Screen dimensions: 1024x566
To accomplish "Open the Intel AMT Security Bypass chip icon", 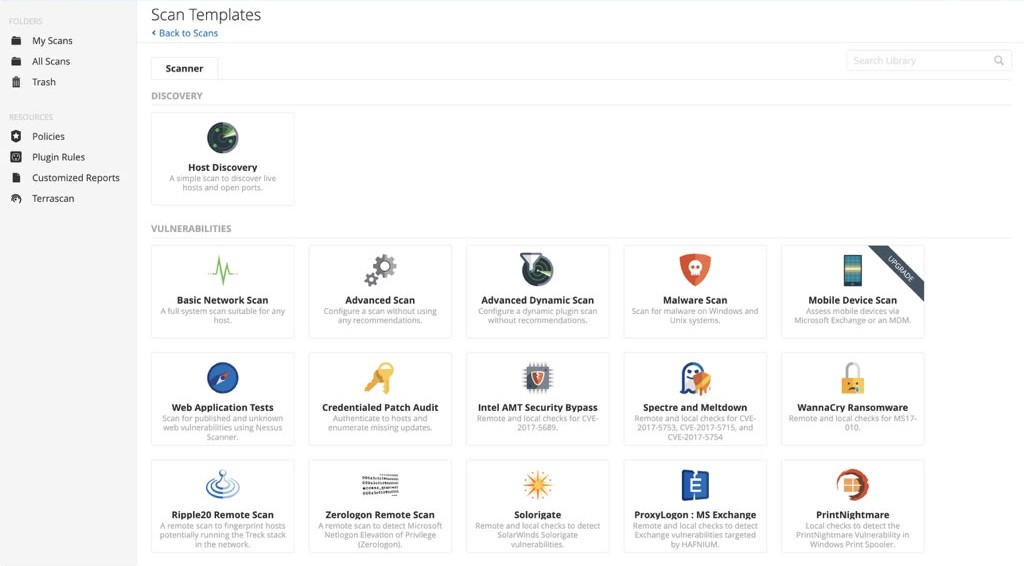I will (537, 377).
